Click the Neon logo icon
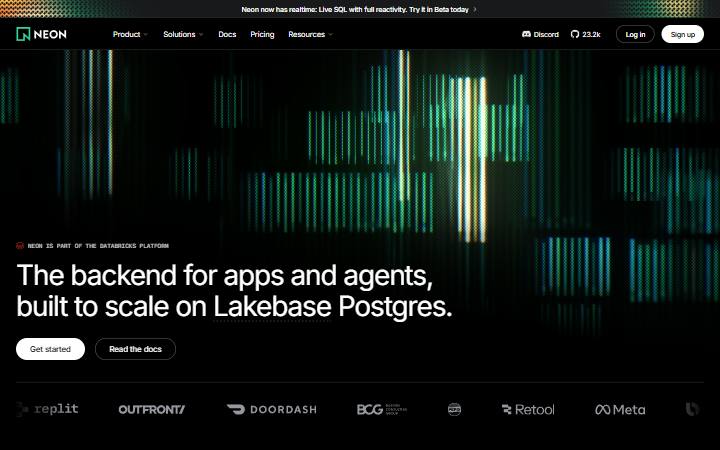 pos(23,34)
